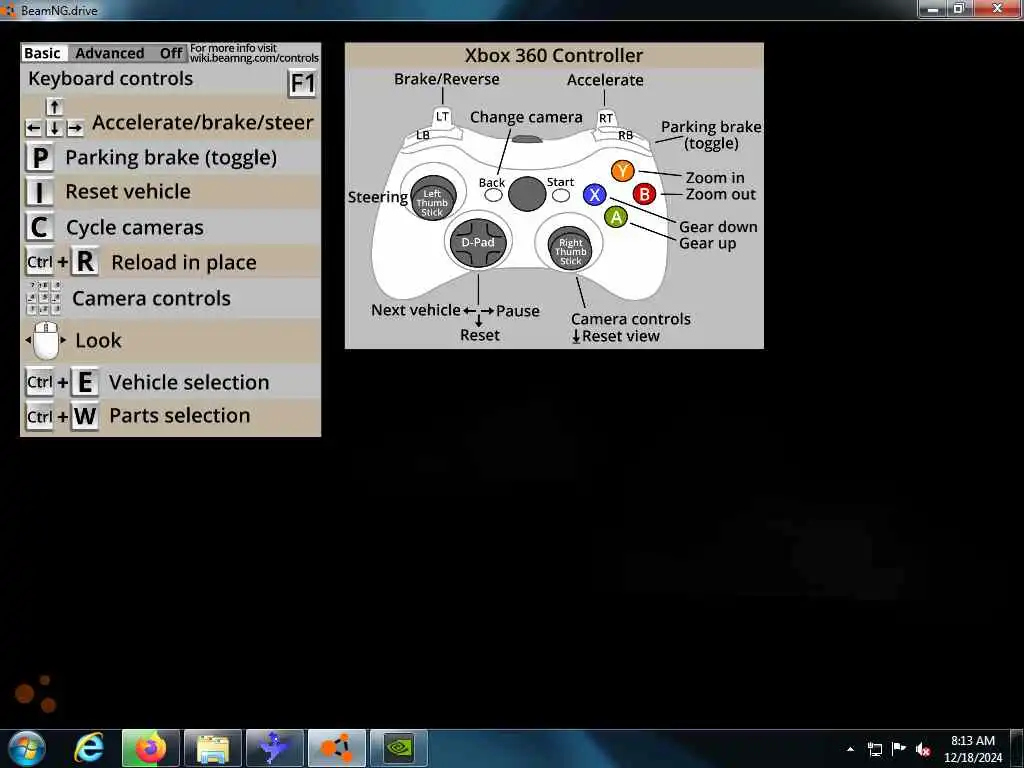This screenshot has width=1024, height=768.
Task: Click the Keyboard controls heading
Action: point(110,79)
